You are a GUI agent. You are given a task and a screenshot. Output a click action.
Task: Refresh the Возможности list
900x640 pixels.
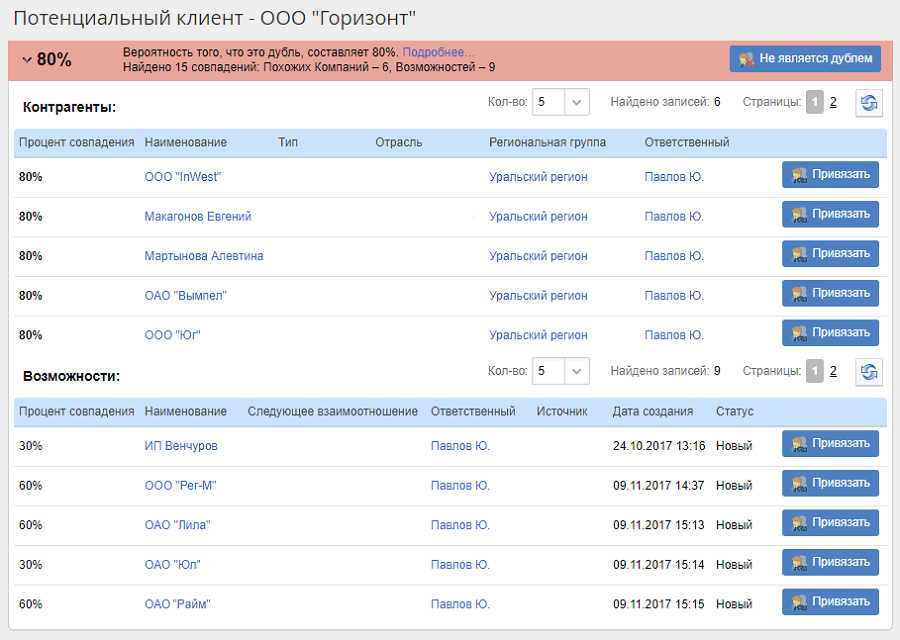pyautogui.click(x=868, y=372)
